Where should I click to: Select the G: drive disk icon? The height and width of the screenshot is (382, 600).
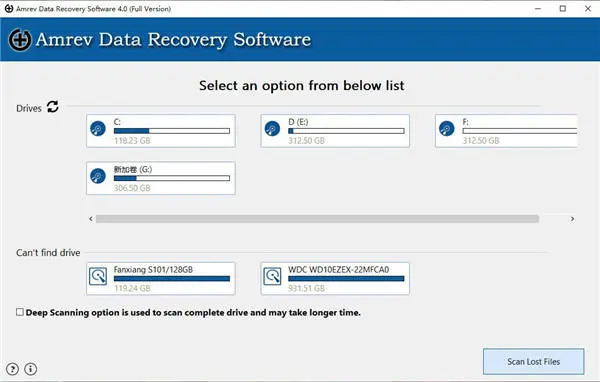point(98,176)
